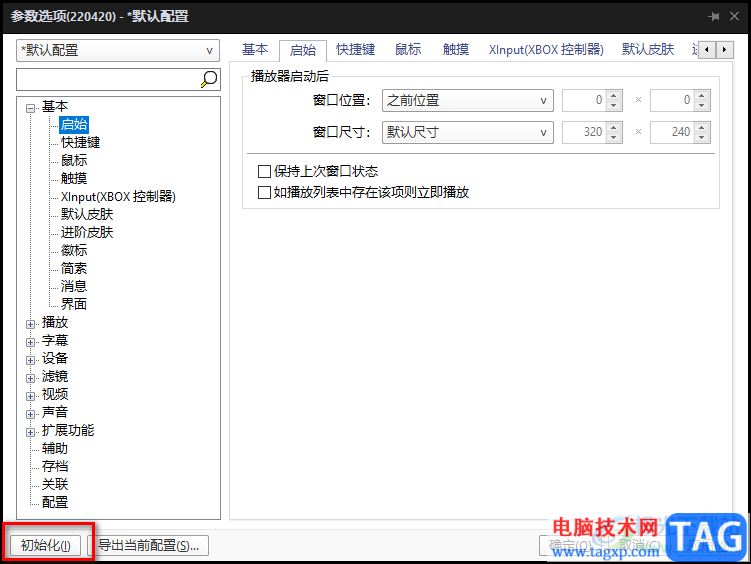The image size is (751, 564).
Task: Select 快捷键 in the settings tree
Action: tap(80, 142)
